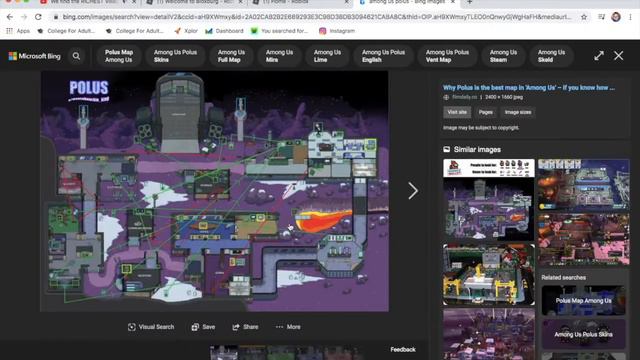Open first 'College For Adult...' bookmark
This screenshot has width=640, height=360.
(x=66, y=31)
